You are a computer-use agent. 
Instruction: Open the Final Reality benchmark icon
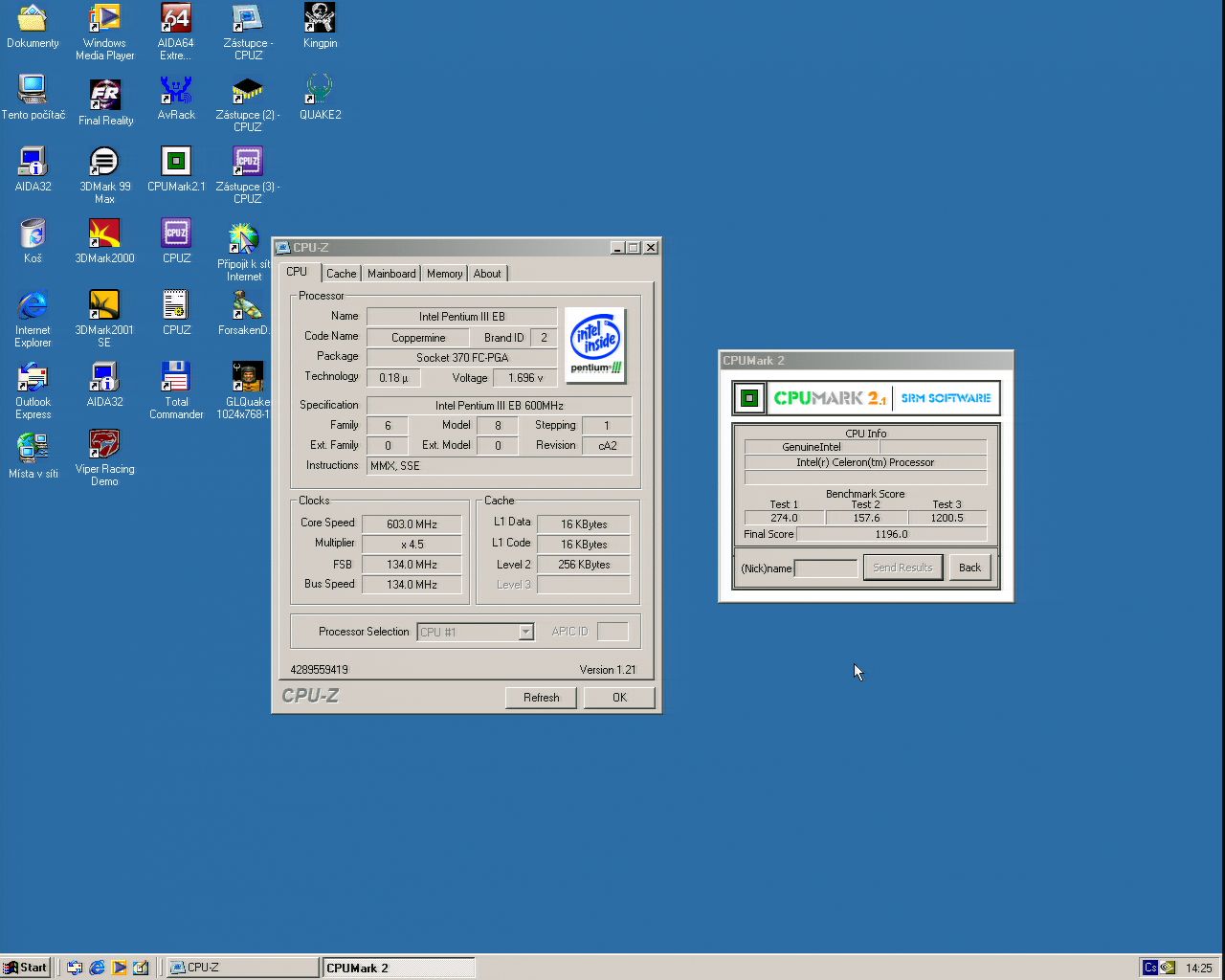point(104,103)
